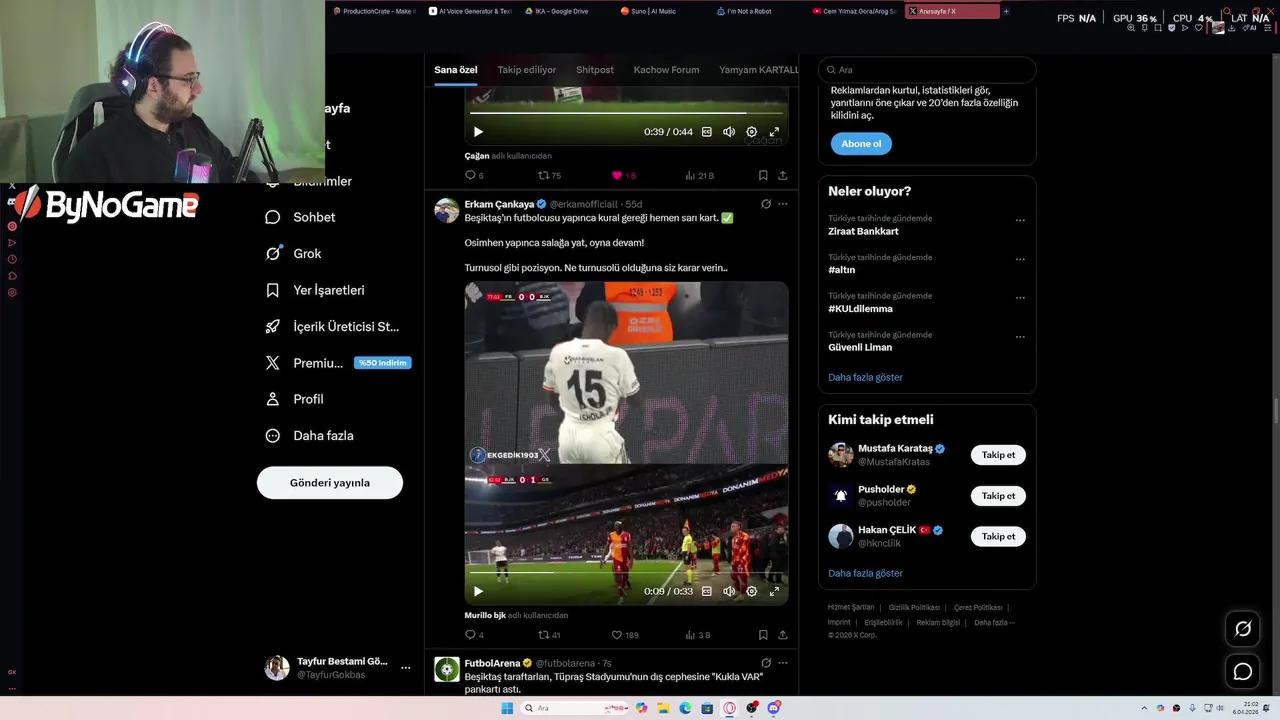
Task: Show more follow suggestions
Action: coord(865,573)
